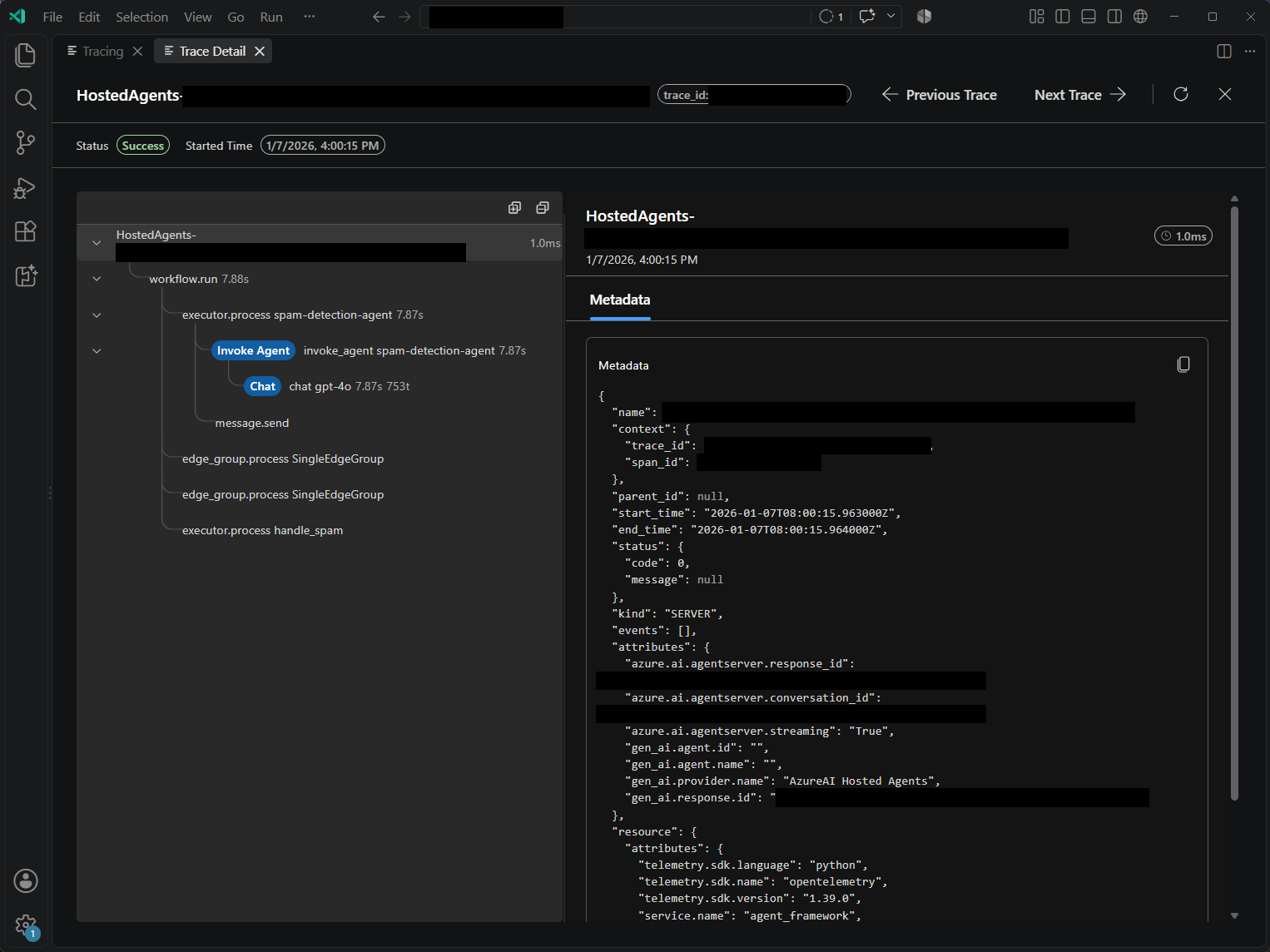Select executor.process handle_spam span
The height and width of the screenshot is (952, 1270).
click(320, 530)
